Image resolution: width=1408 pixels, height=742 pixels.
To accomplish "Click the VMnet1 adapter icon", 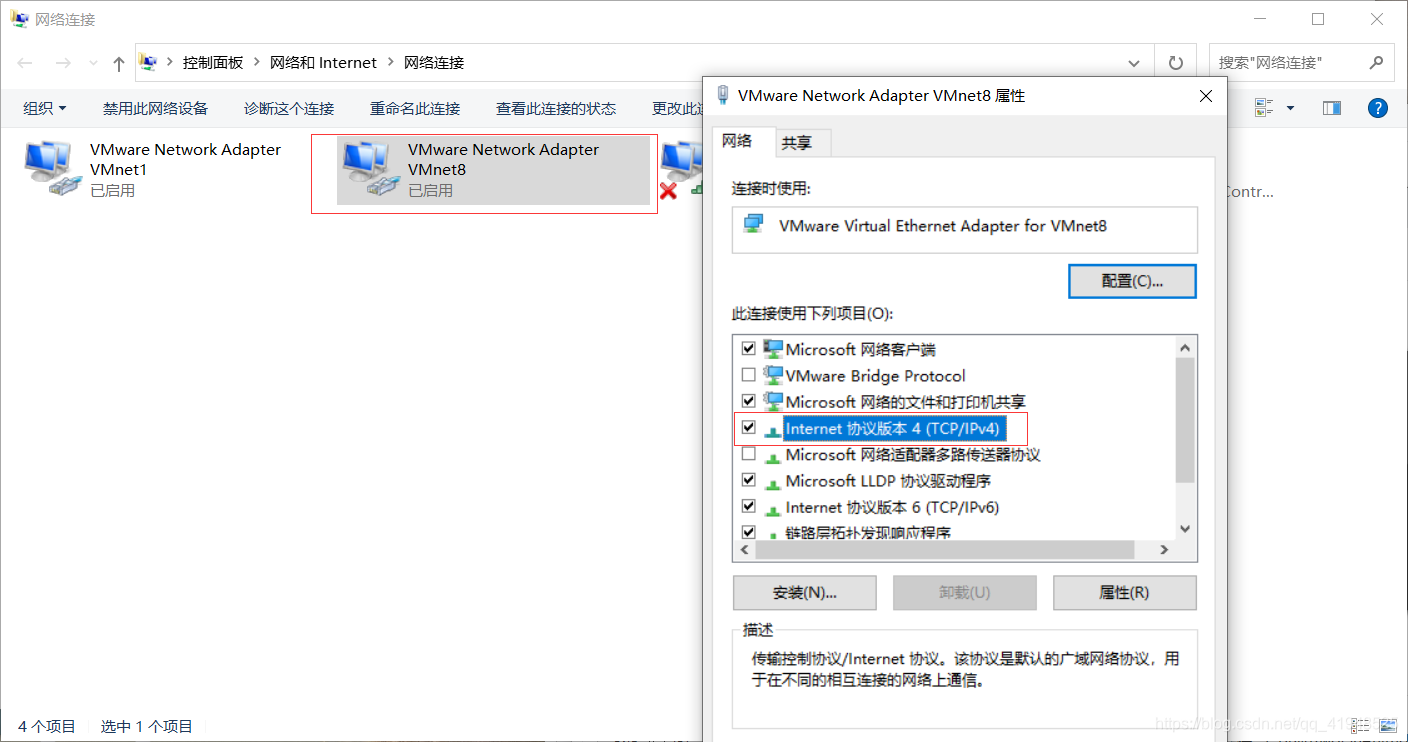I will click(x=50, y=169).
